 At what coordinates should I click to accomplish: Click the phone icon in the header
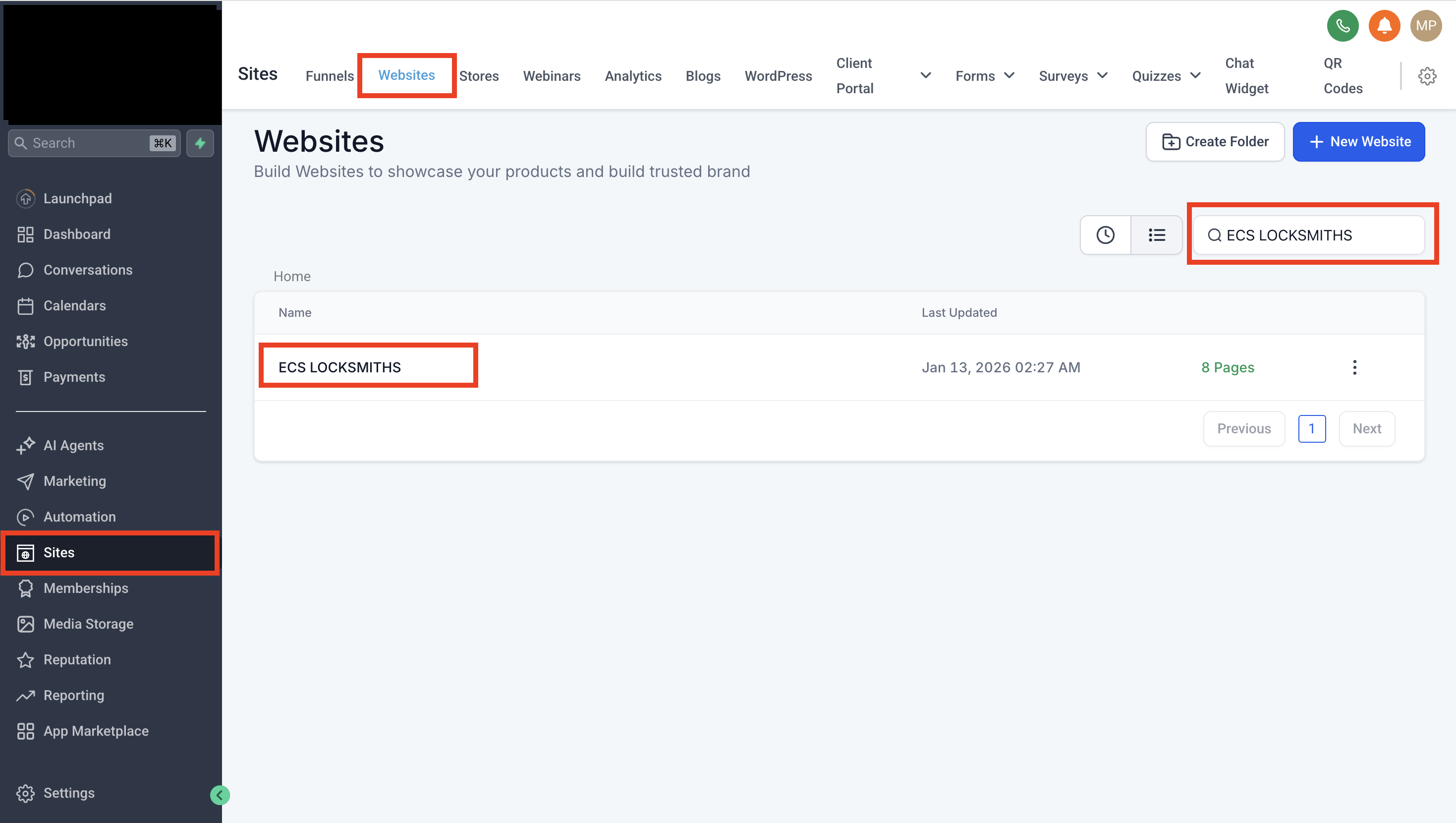point(1343,25)
